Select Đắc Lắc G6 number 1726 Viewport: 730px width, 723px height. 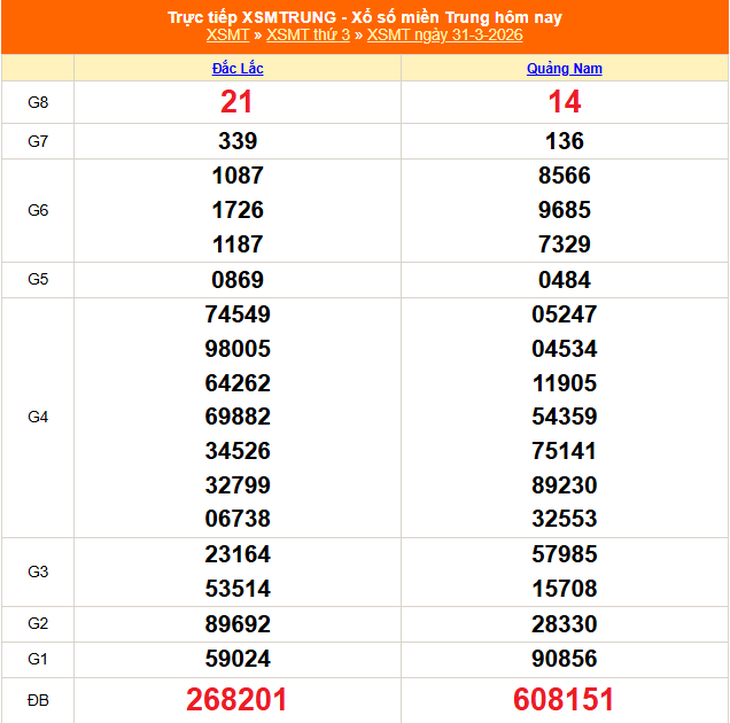237,210
